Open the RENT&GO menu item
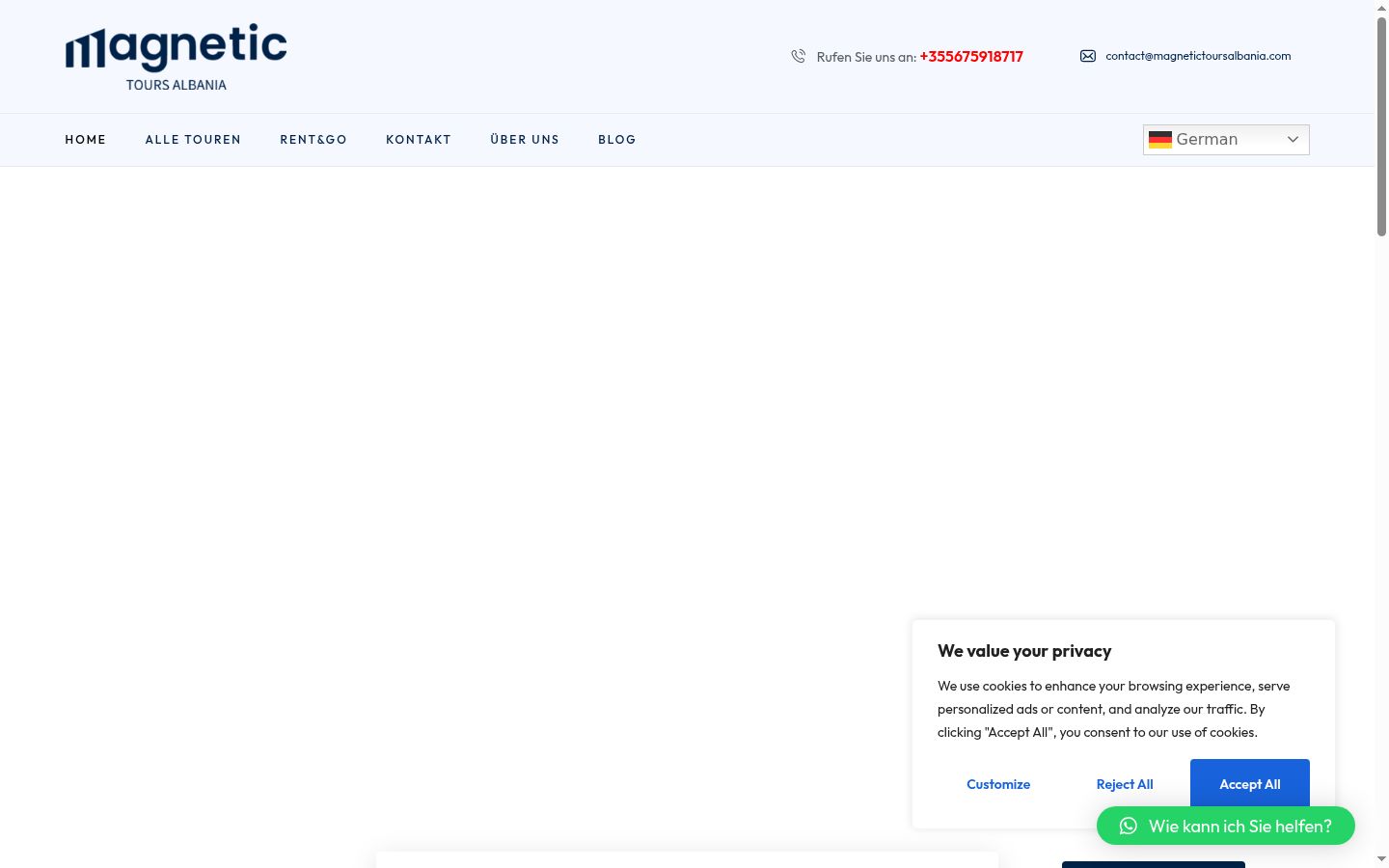This screenshot has width=1389, height=868. (313, 140)
